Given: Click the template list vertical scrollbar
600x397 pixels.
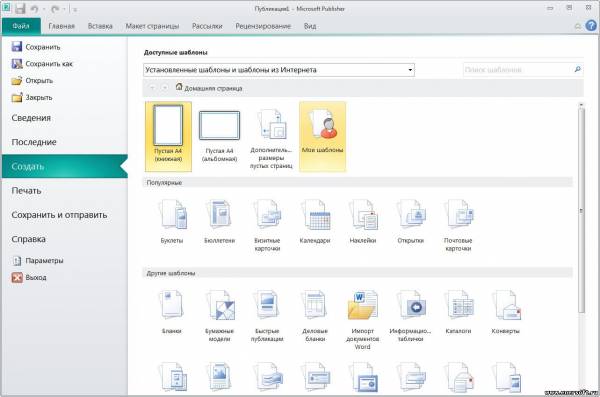Looking at the screenshot, I should 581,211.
